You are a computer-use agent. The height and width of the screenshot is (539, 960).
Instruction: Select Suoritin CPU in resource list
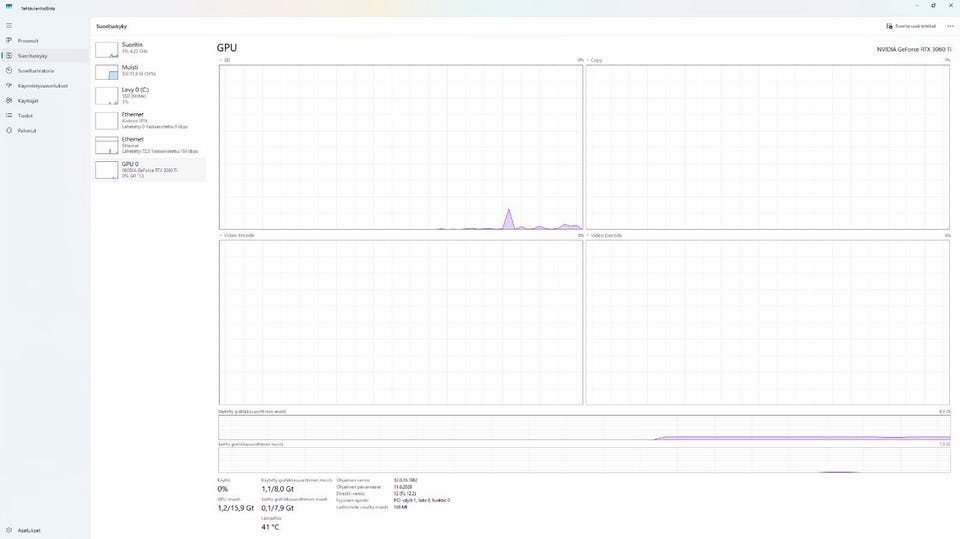click(x=149, y=48)
